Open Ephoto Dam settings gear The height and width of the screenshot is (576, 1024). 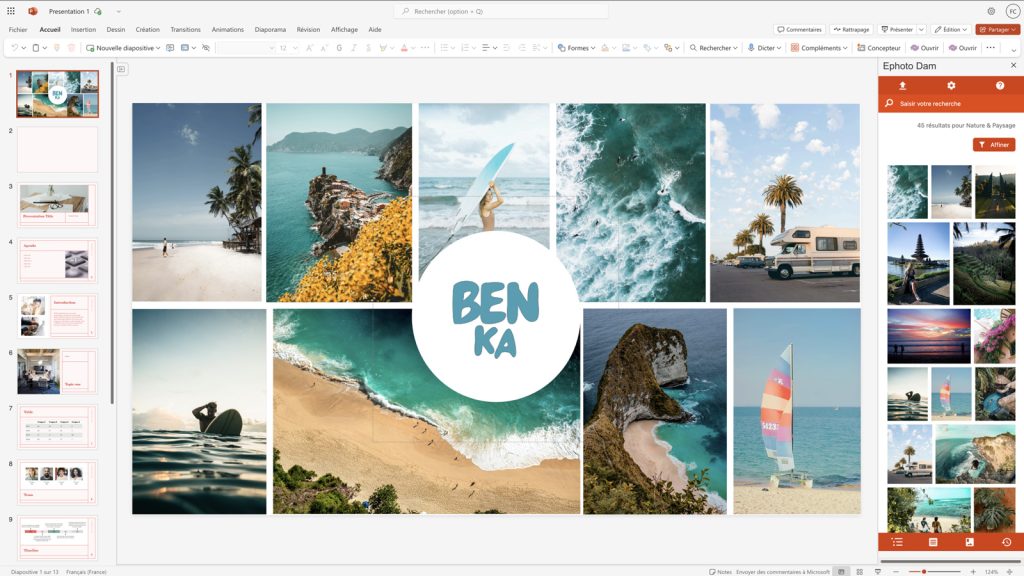tap(951, 86)
